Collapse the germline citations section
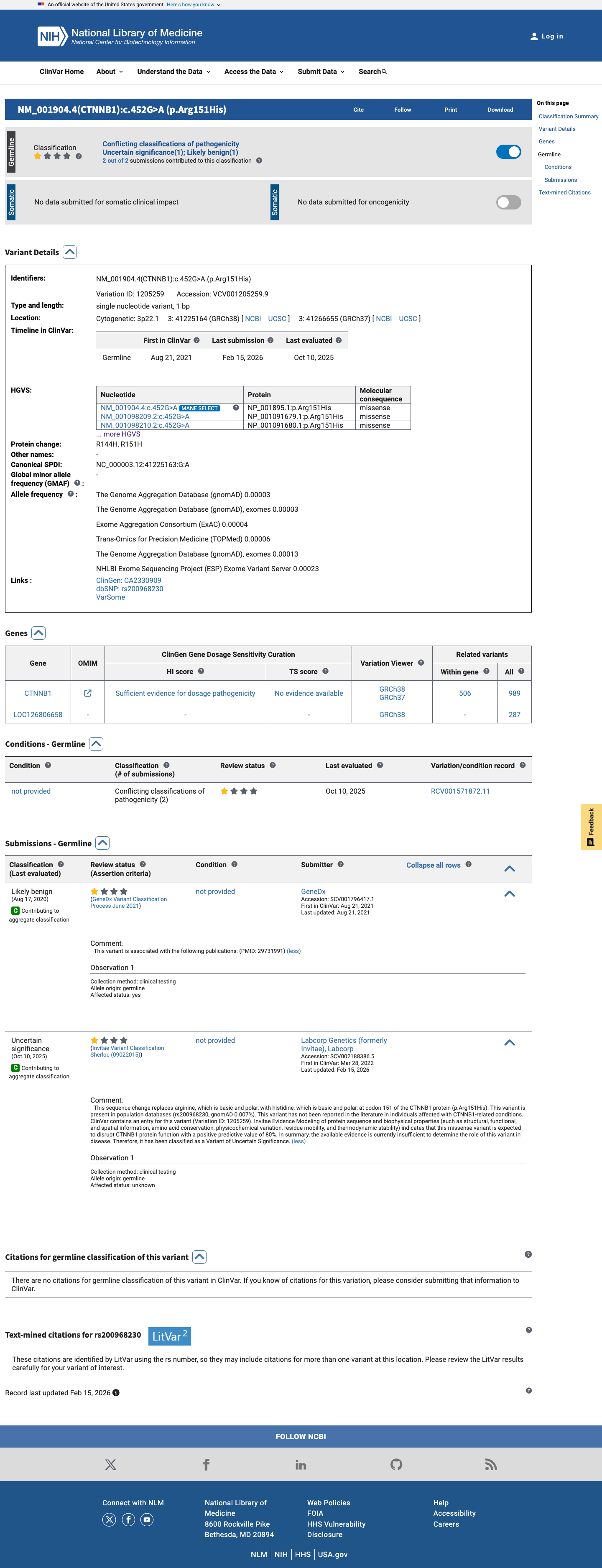The height and width of the screenshot is (1568, 602). pyautogui.click(x=199, y=1257)
